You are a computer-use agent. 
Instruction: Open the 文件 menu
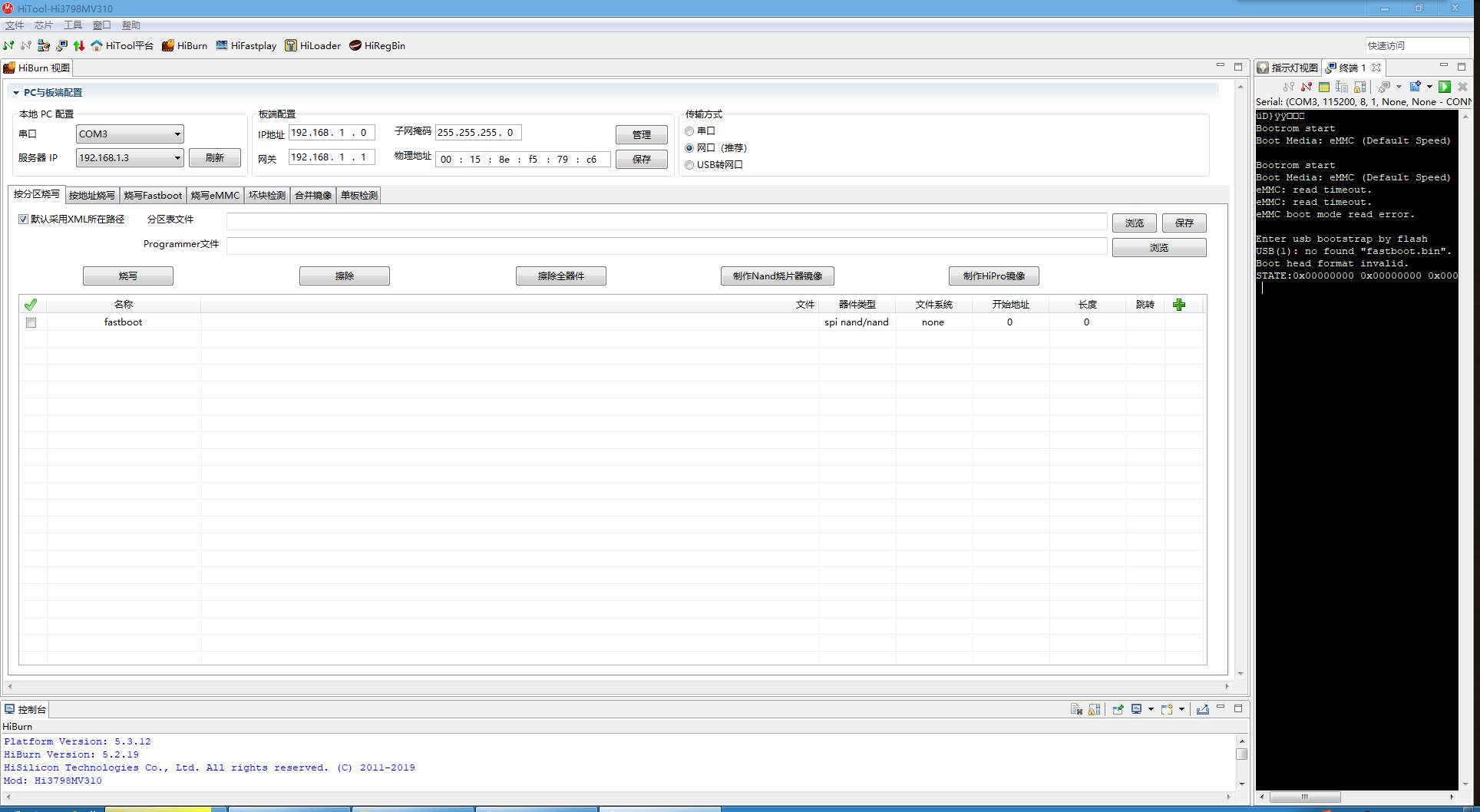pos(15,25)
